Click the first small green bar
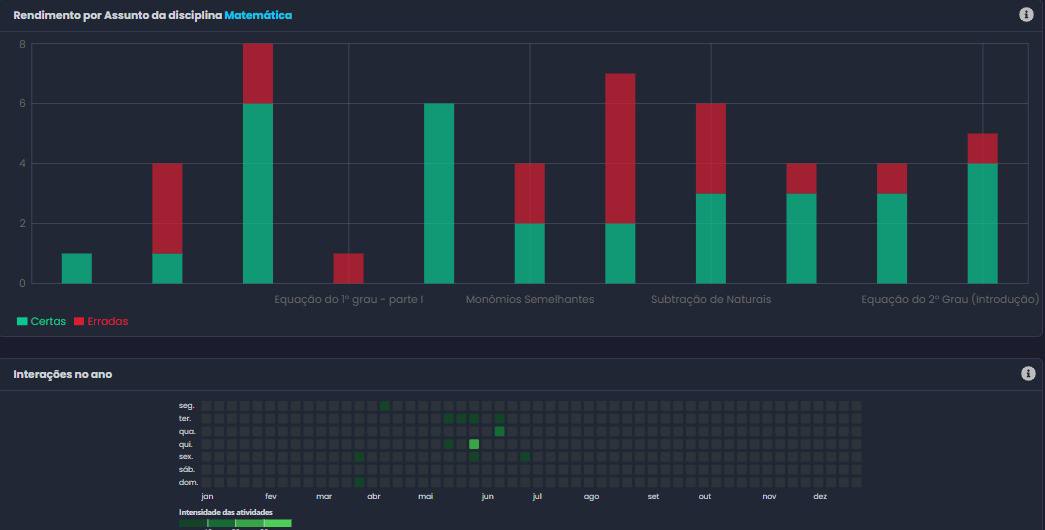 tap(77, 268)
